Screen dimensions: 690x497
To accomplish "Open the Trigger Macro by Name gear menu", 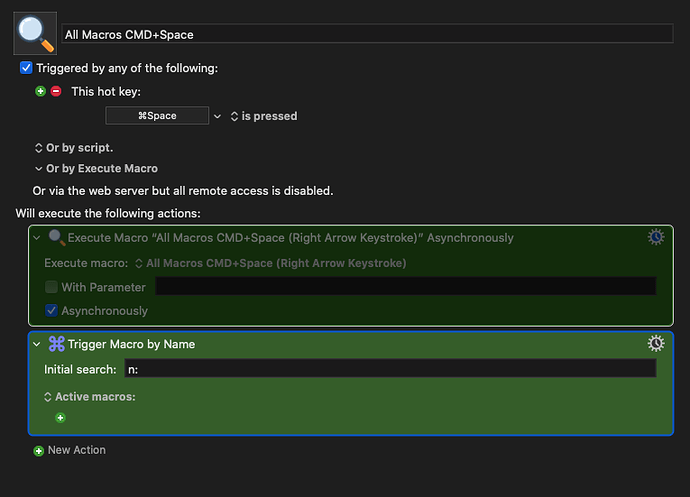I will (x=656, y=343).
